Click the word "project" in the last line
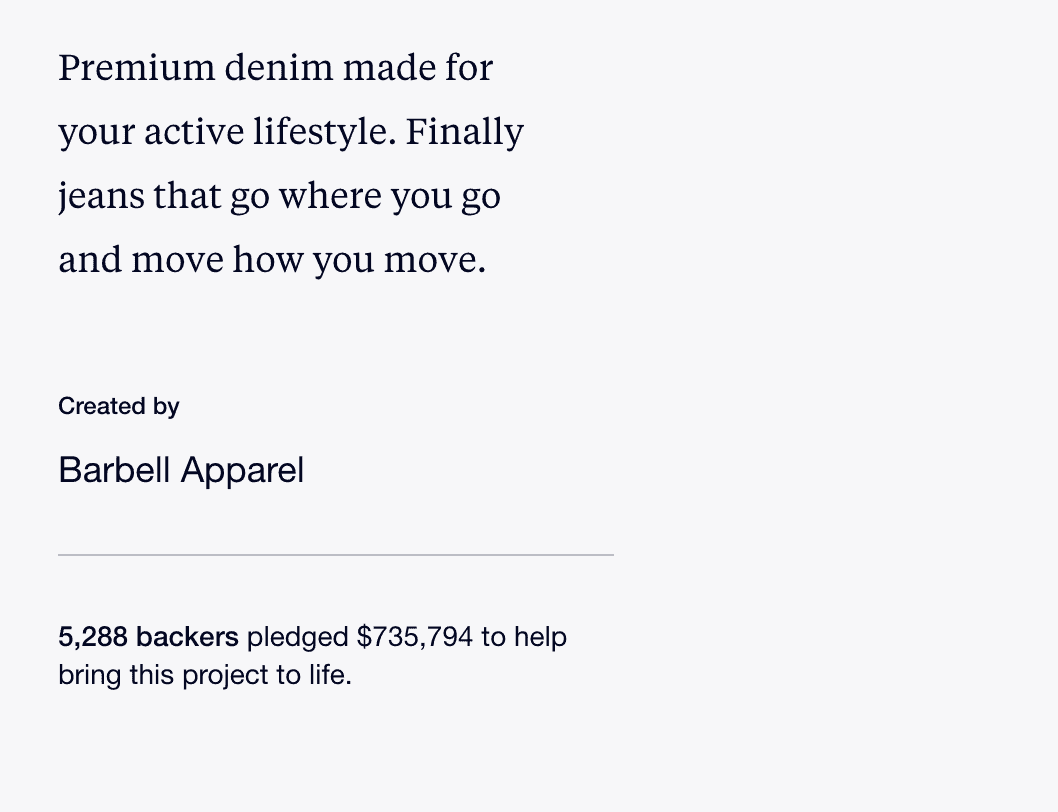This screenshot has width=1058, height=812. pyautogui.click(x=225, y=675)
